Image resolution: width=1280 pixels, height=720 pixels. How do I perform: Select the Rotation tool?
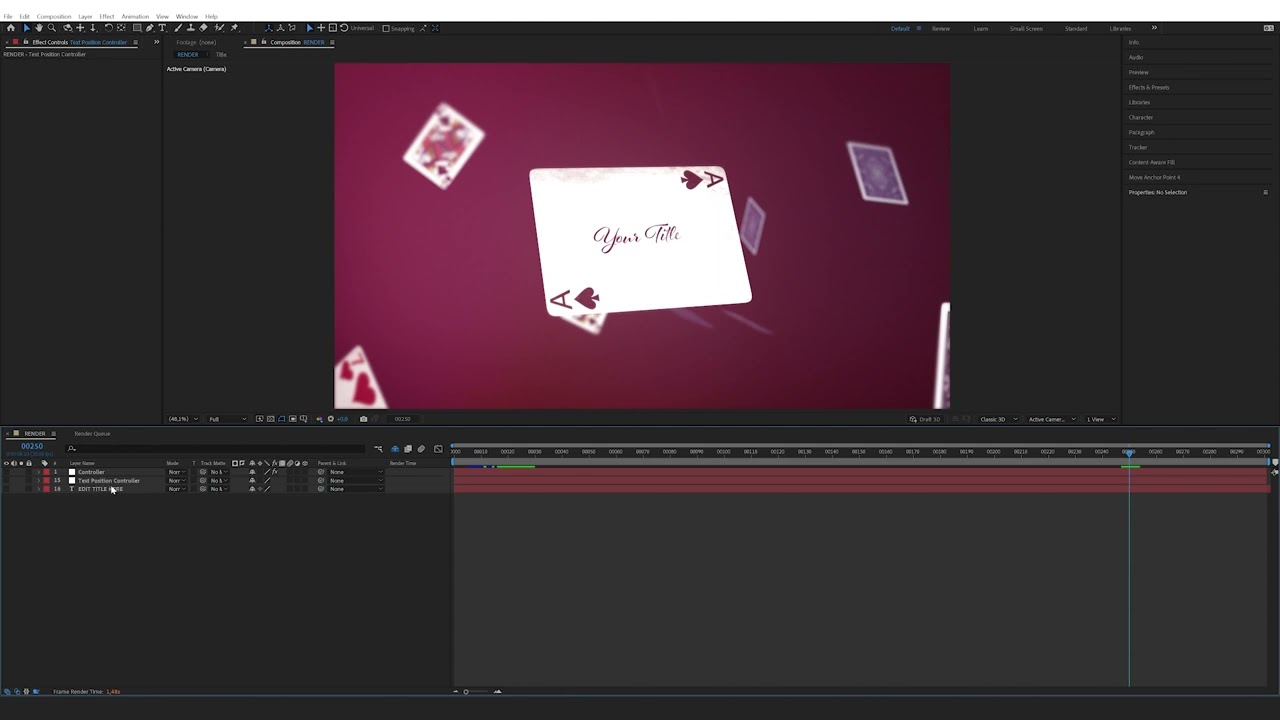[x=108, y=28]
